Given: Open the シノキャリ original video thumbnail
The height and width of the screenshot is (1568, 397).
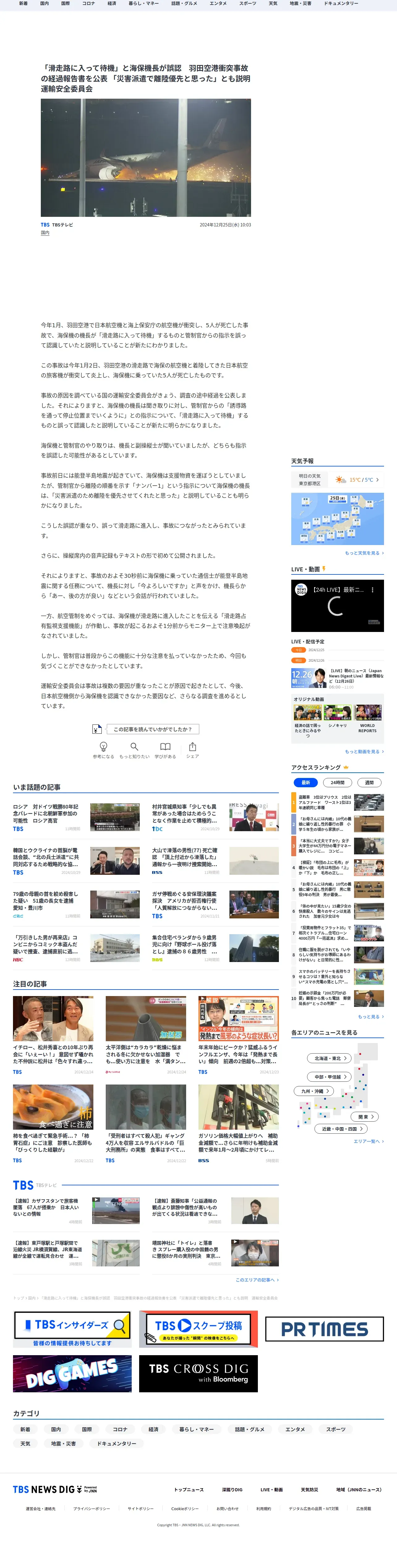Looking at the screenshot, I should pyautogui.click(x=337, y=712).
